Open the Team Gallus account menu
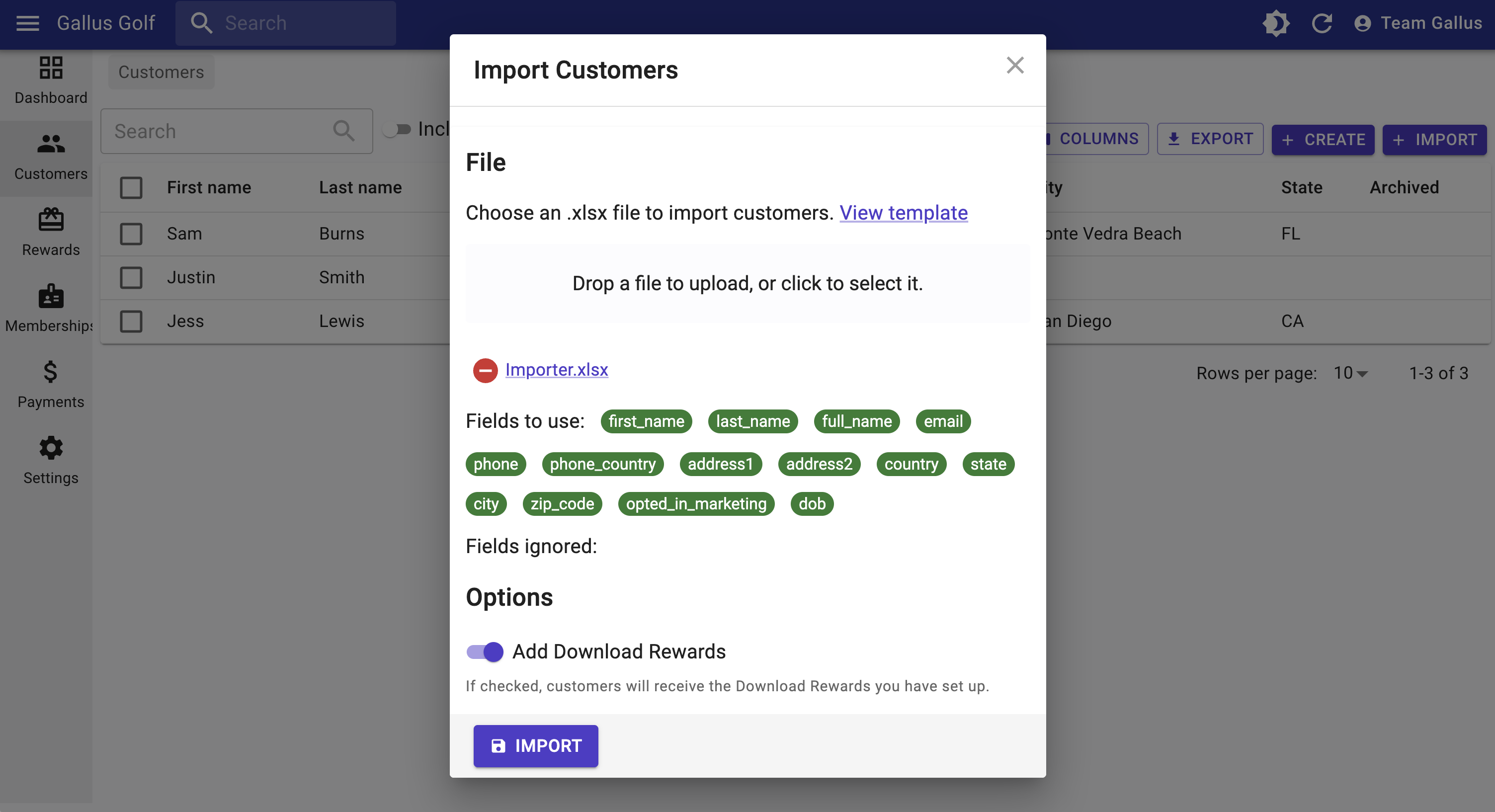 1418,23
